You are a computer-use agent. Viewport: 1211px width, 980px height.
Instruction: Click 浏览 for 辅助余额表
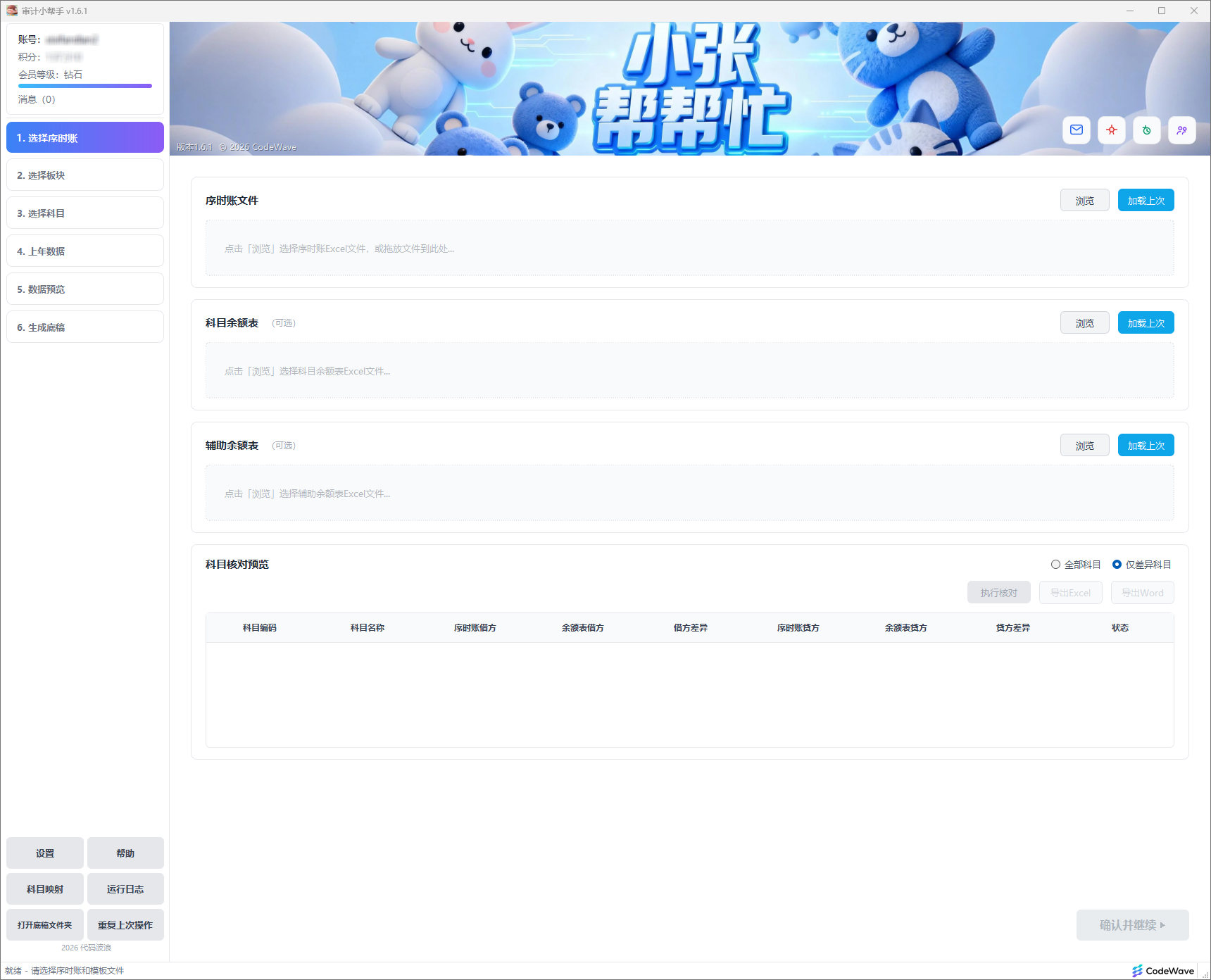[x=1084, y=446]
